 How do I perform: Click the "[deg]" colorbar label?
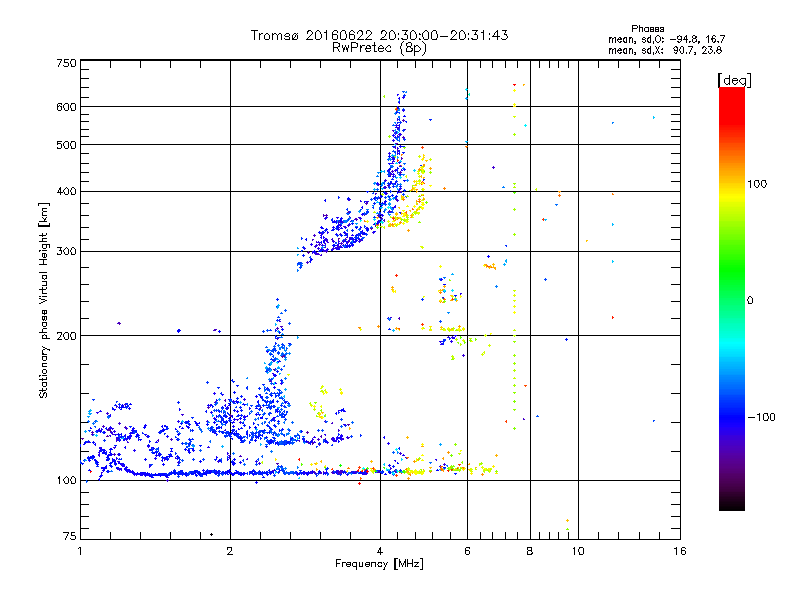[x=734, y=80]
